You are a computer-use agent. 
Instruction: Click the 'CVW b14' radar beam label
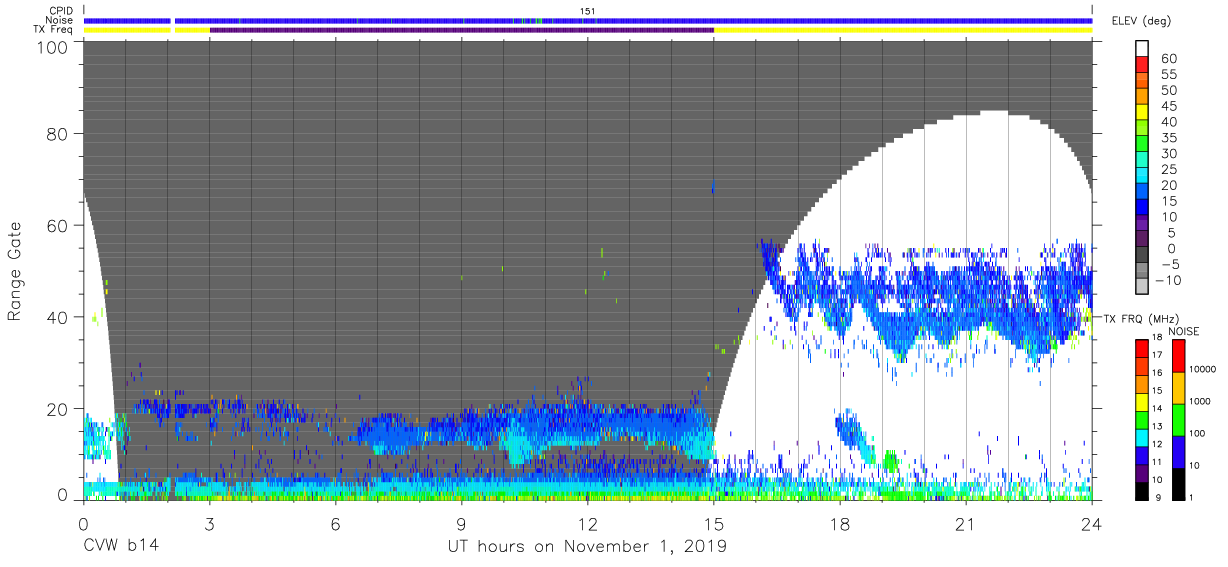120,547
